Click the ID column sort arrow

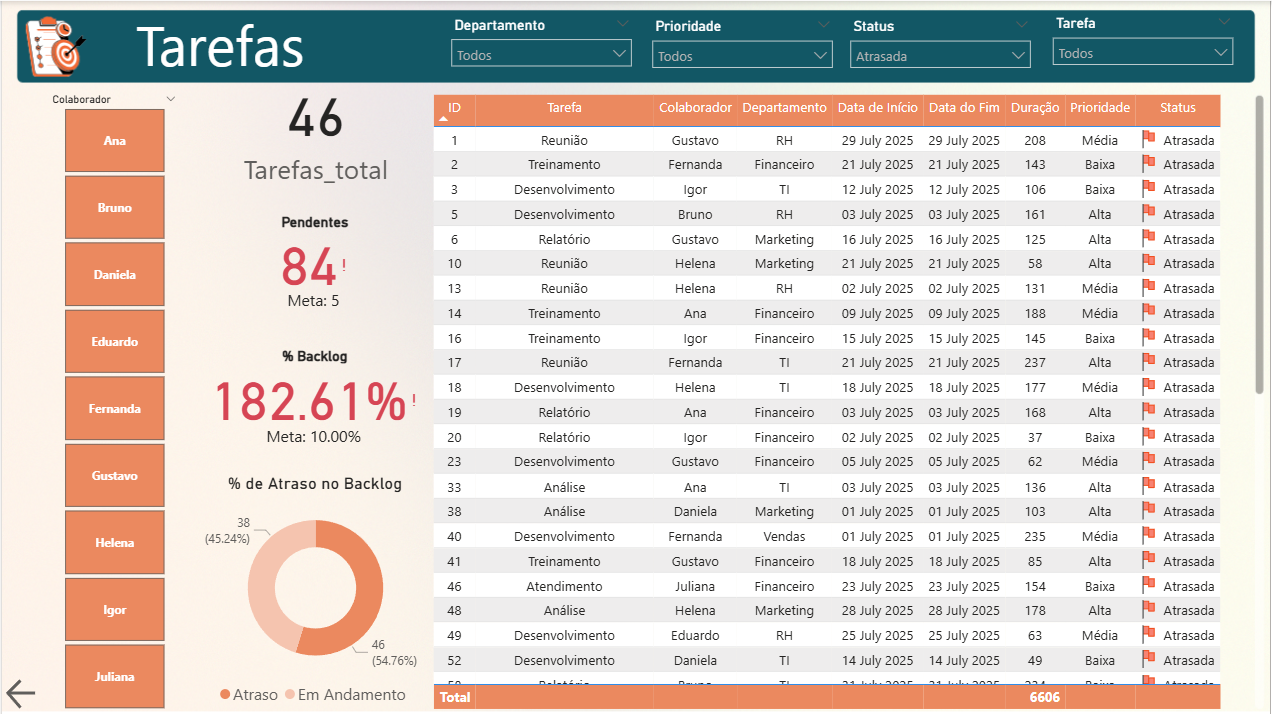[444, 119]
